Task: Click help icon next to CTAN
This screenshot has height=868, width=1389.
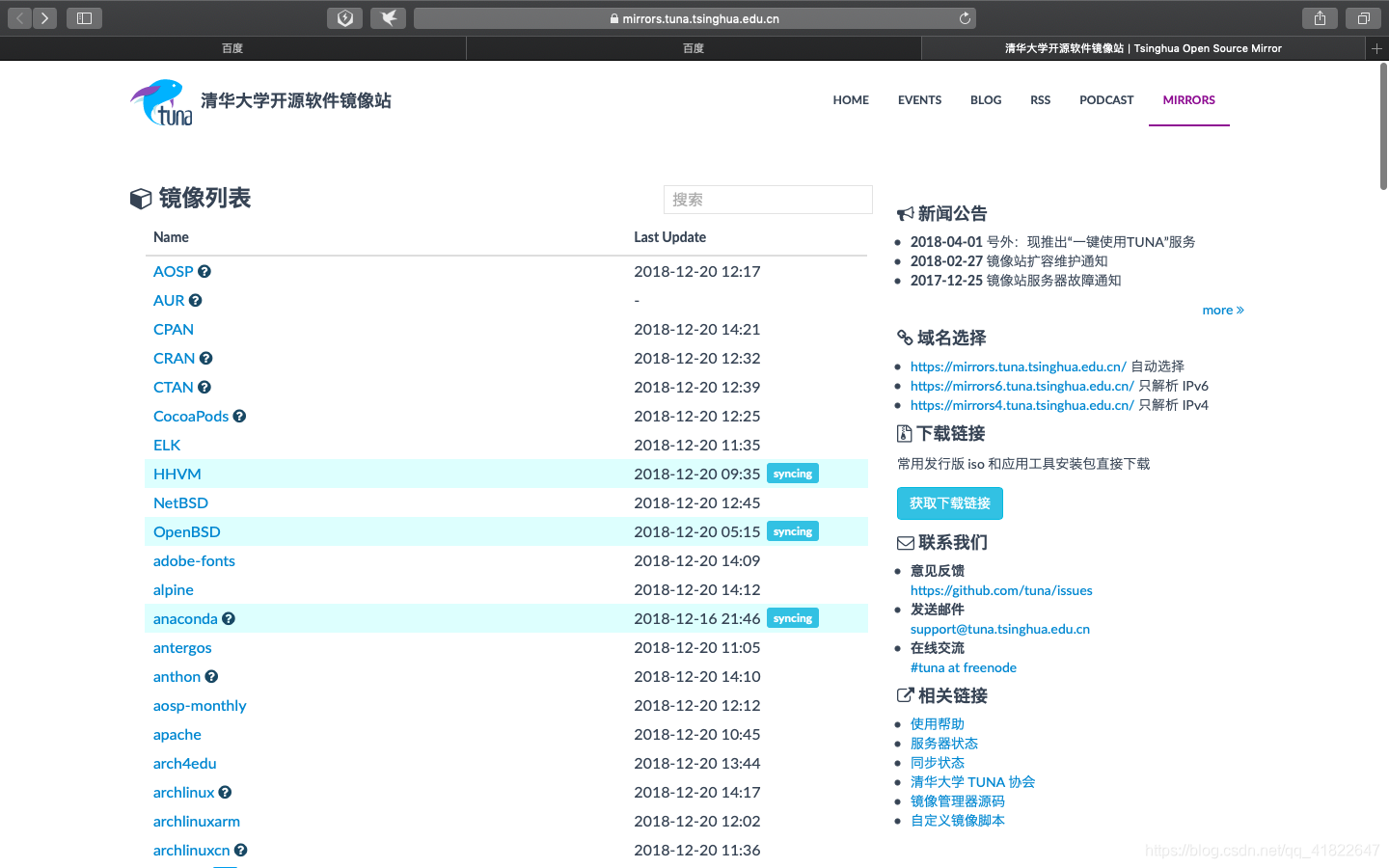Action: click(204, 388)
